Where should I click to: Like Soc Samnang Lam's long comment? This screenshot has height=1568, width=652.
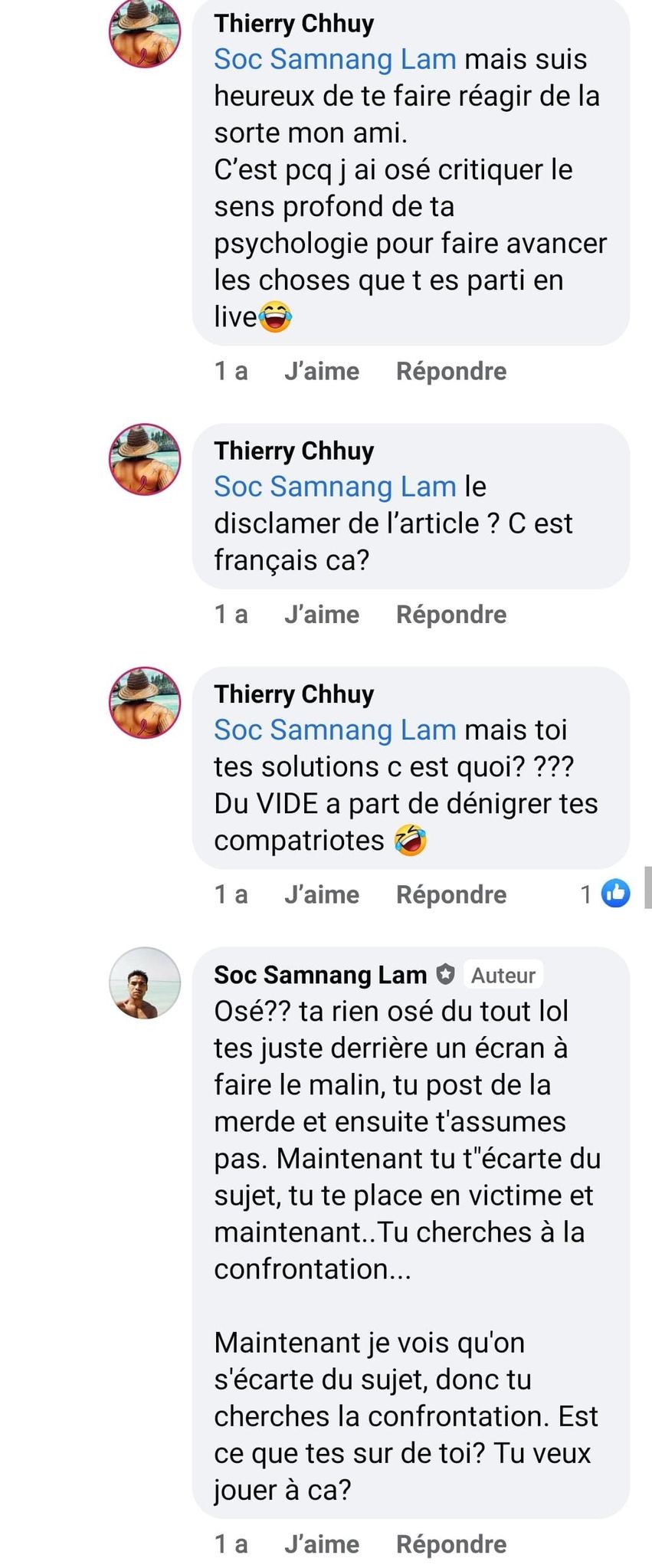322,1543
